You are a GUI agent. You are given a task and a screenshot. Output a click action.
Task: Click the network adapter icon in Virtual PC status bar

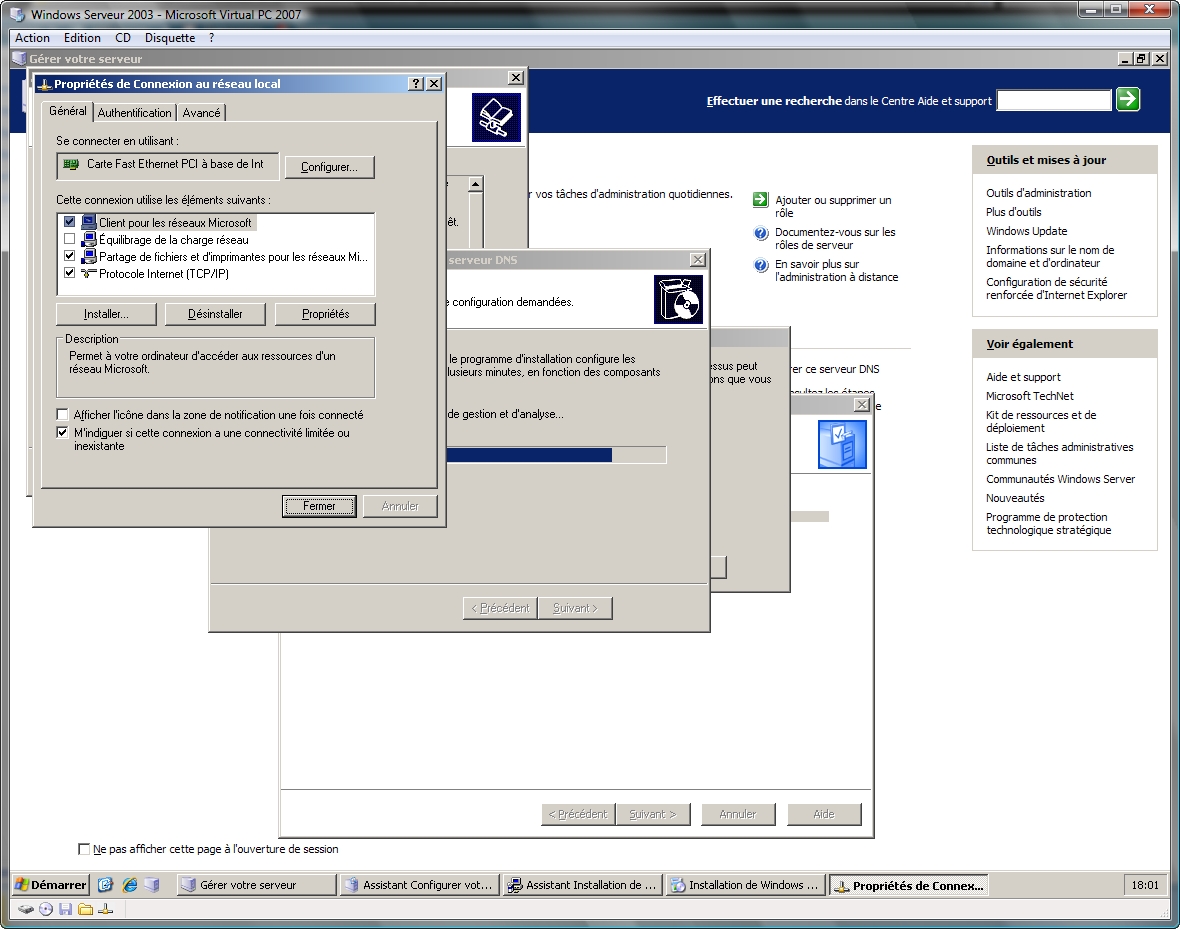[105, 909]
